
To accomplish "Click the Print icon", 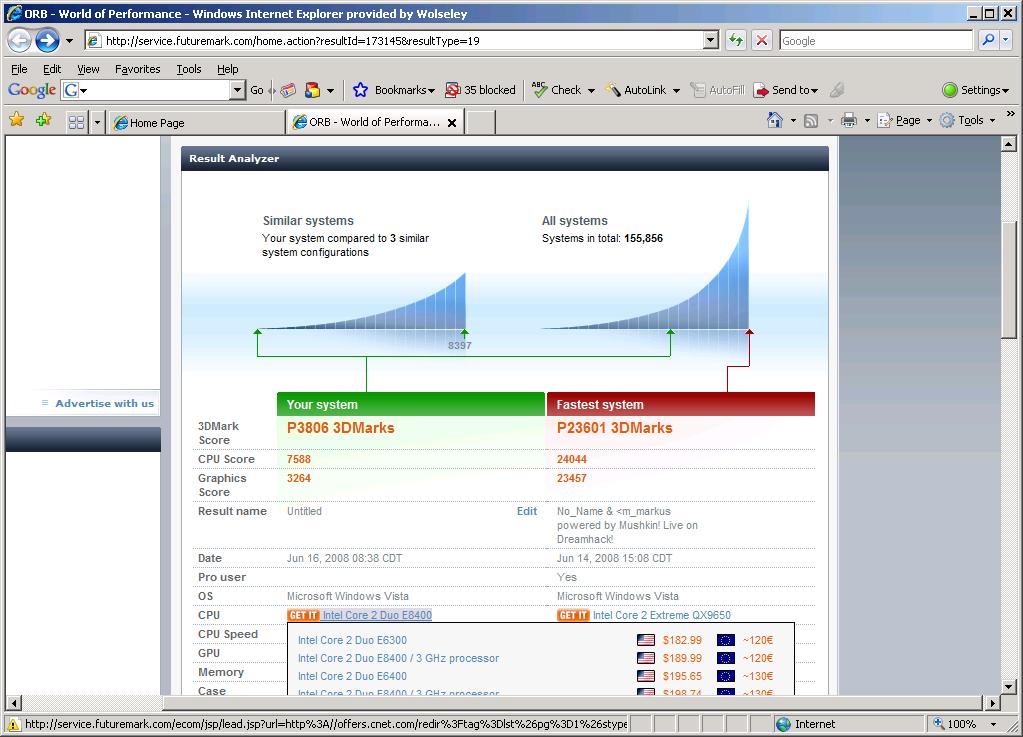I will (848, 120).
